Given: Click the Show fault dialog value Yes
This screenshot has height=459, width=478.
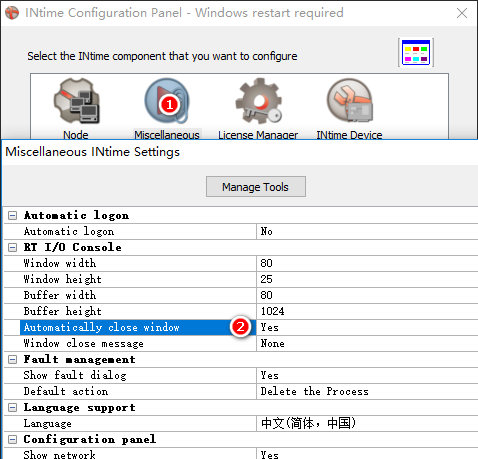Looking at the screenshot, I should [x=367, y=376].
